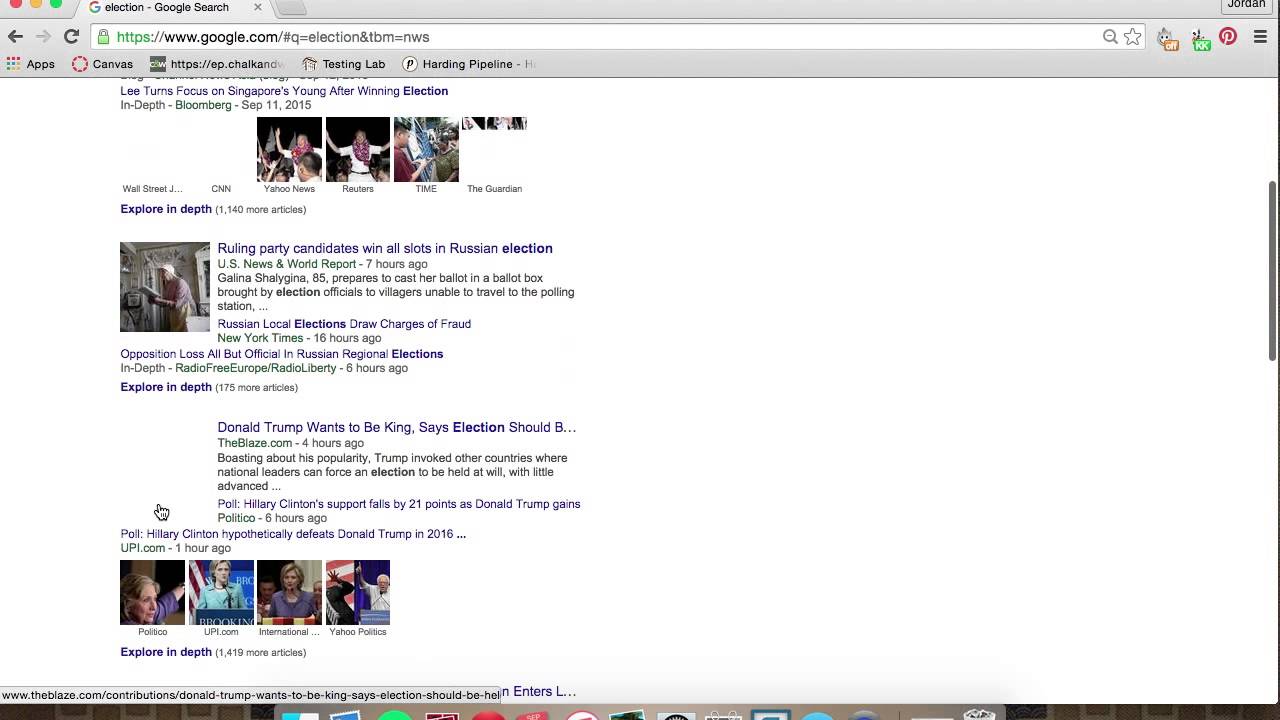1280x720 pixels.
Task: Click the Wall Street J... source label
Action: tap(152, 189)
